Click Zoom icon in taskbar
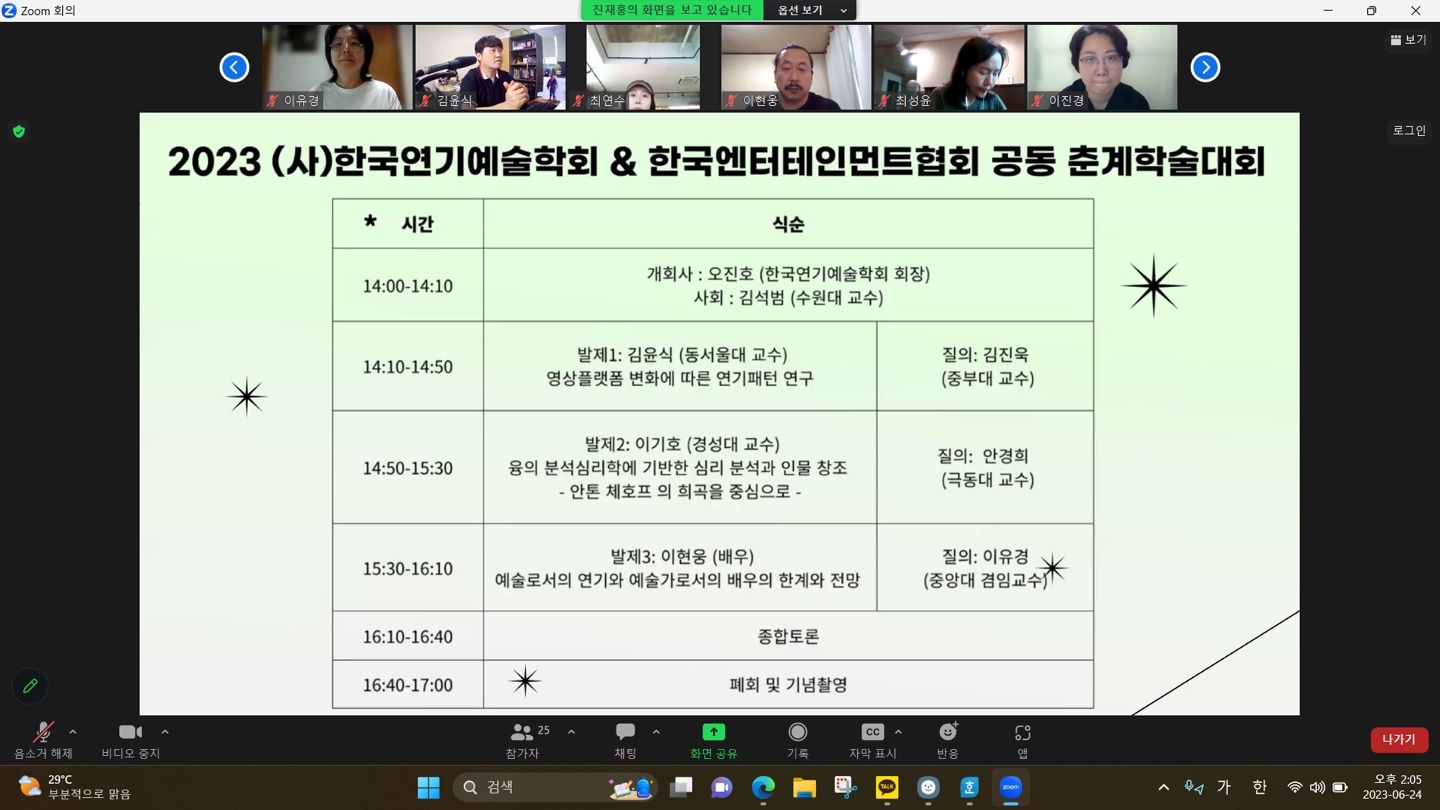This screenshot has width=1440, height=810. pos(1011,788)
